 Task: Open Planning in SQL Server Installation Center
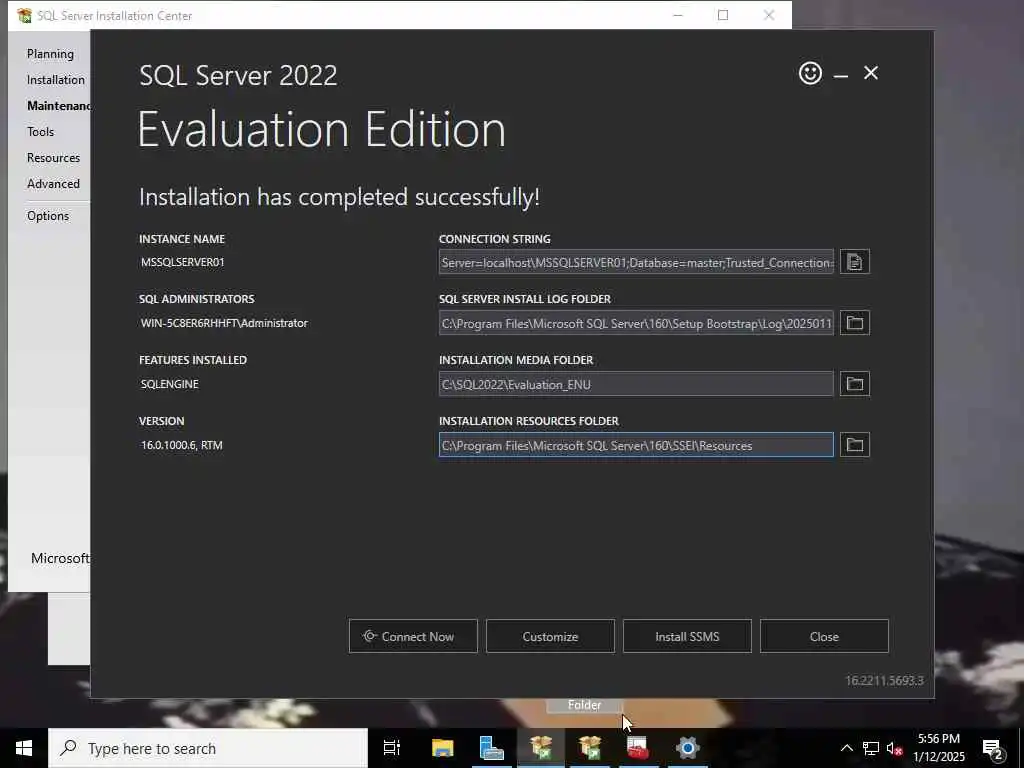[x=50, y=54]
